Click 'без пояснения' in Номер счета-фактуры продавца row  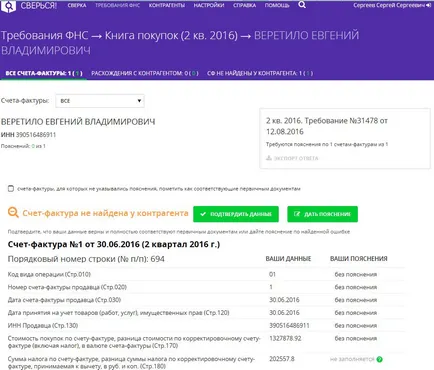pyautogui.click(x=356, y=287)
